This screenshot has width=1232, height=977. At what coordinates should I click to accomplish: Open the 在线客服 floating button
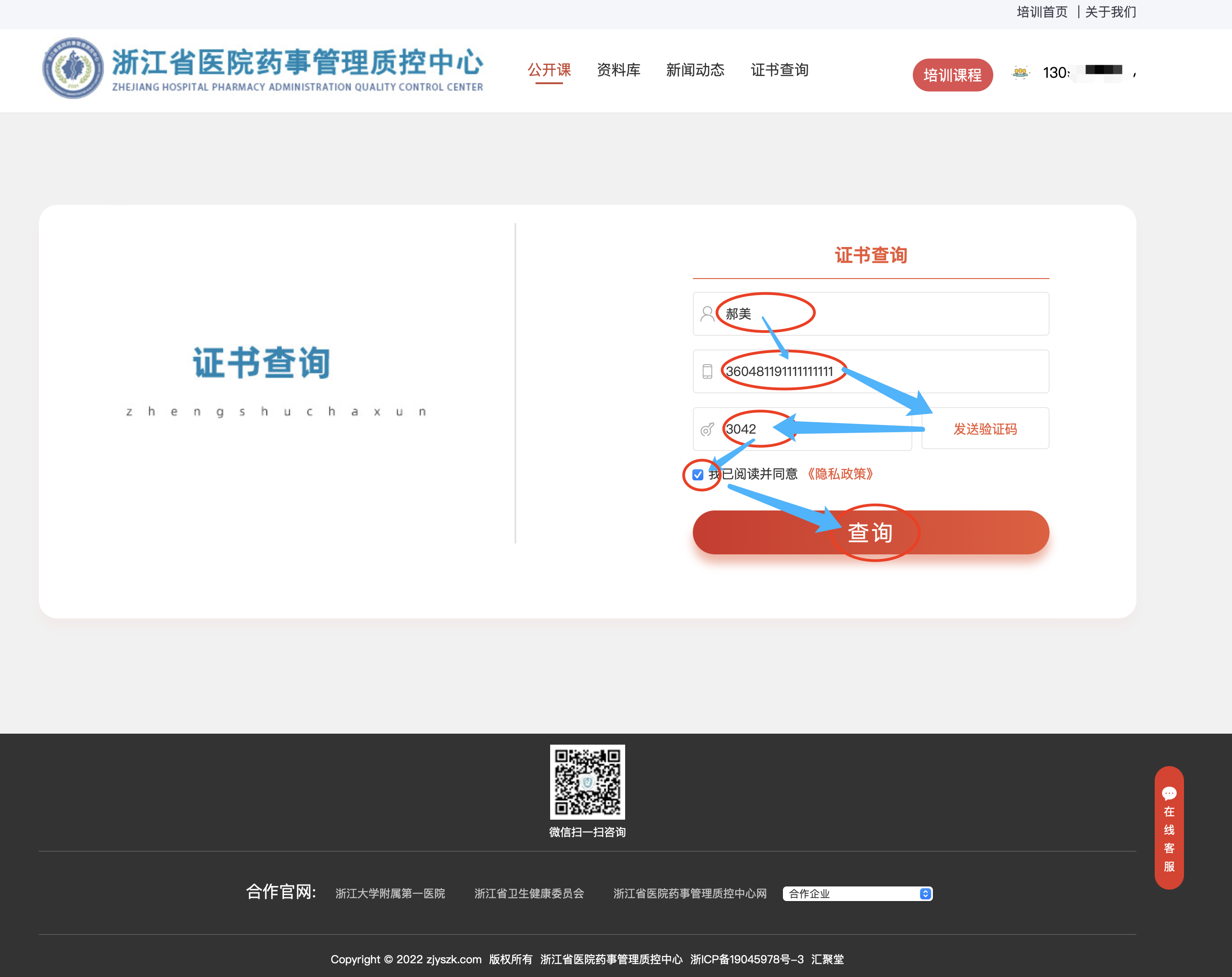pyautogui.click(x=1169, y=827)
